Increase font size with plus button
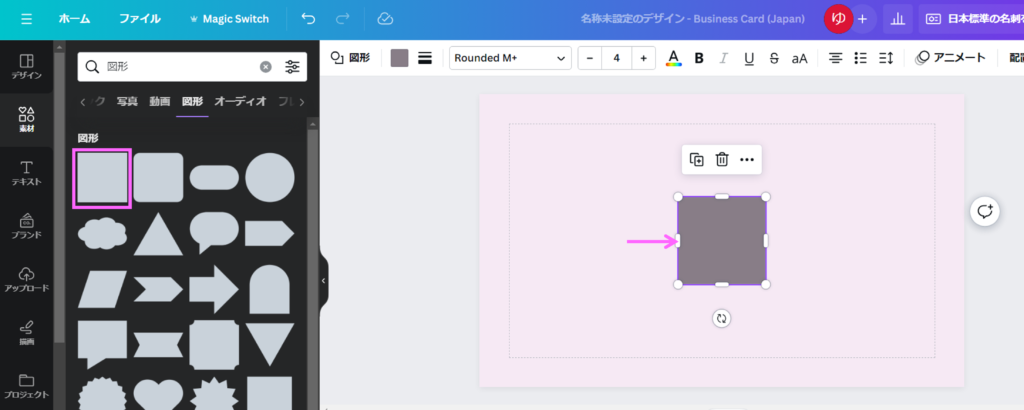 click(x=643, y=58)
